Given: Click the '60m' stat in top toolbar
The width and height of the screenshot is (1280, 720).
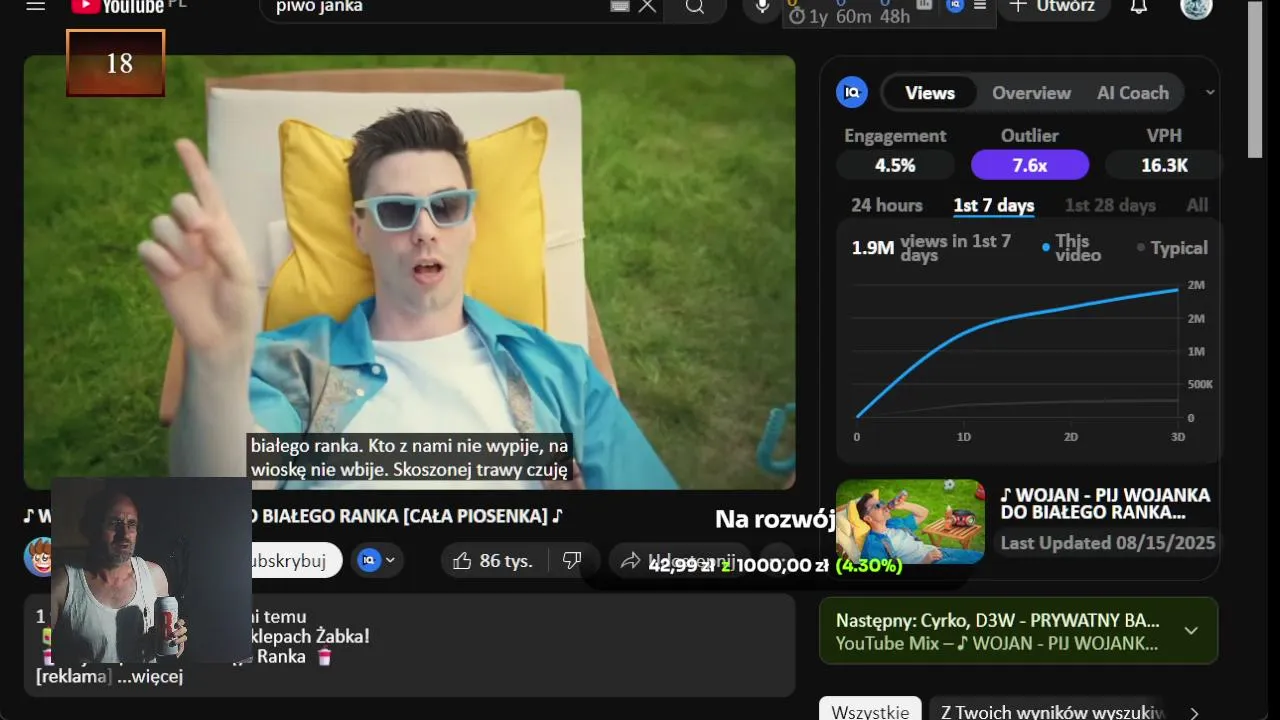Looking at the screenshot, I should 854,16.
